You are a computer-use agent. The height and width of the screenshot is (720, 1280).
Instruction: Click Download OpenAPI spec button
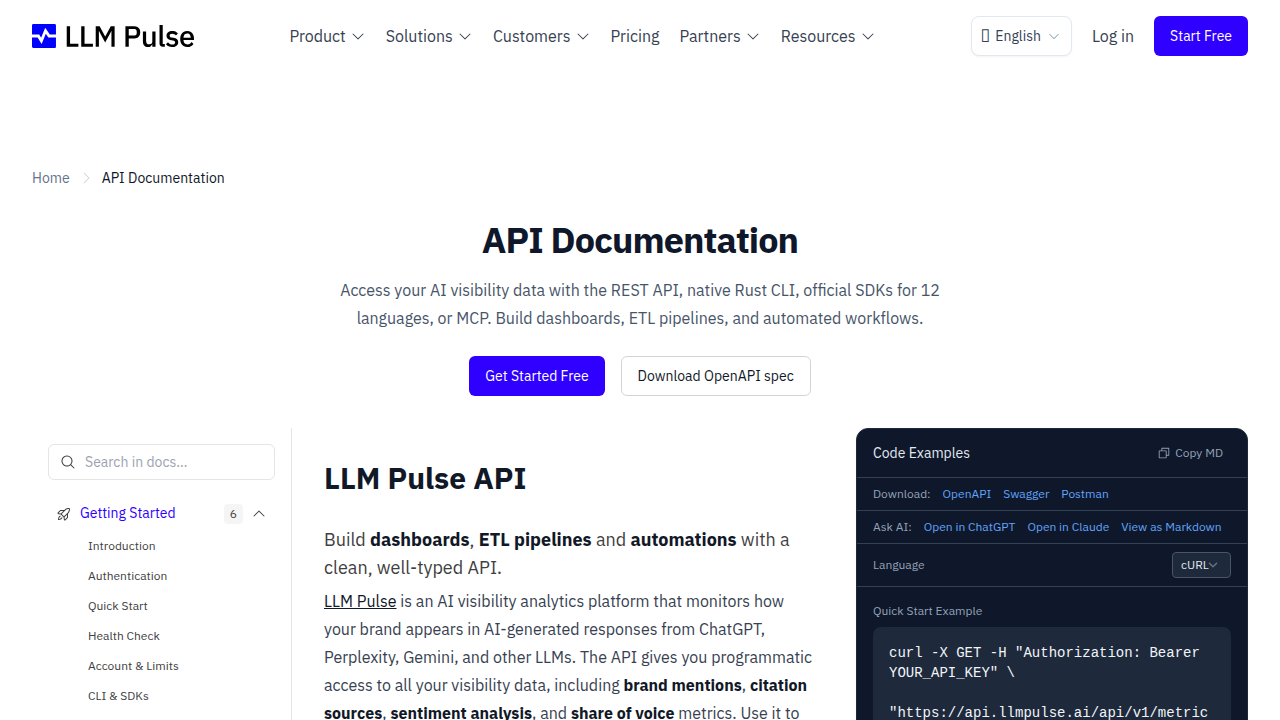tap(716, 376)
